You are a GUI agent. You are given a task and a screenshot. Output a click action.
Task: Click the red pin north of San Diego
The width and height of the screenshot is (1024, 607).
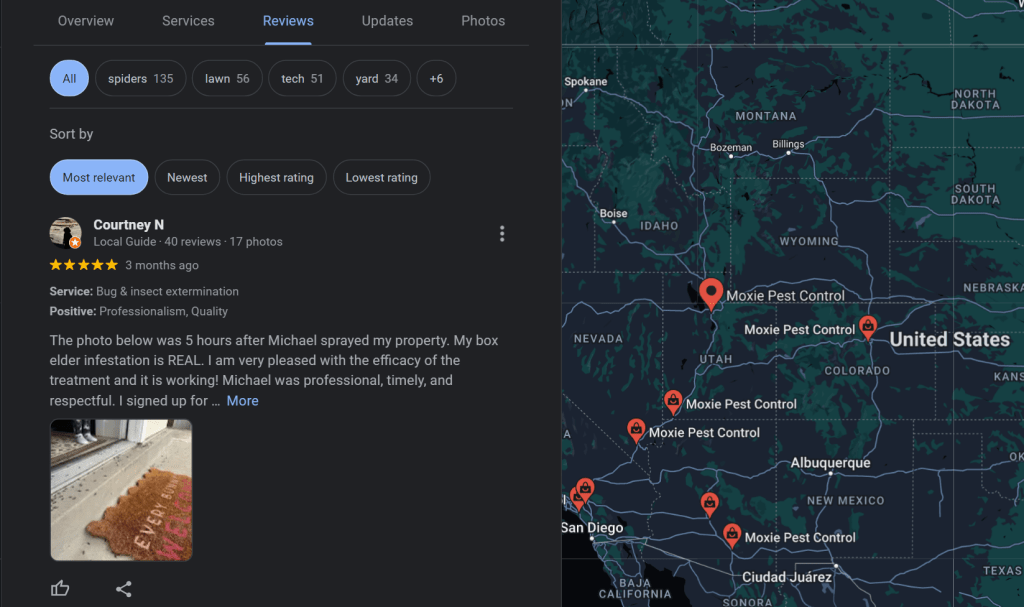[585, 489]
